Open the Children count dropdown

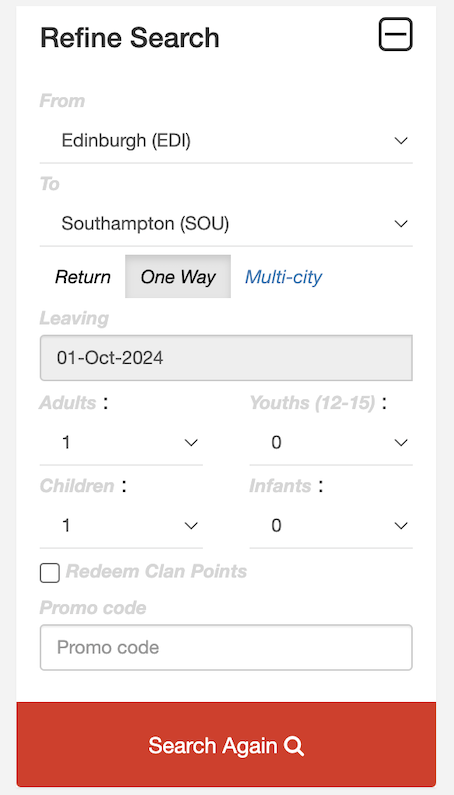pos(121,526)
